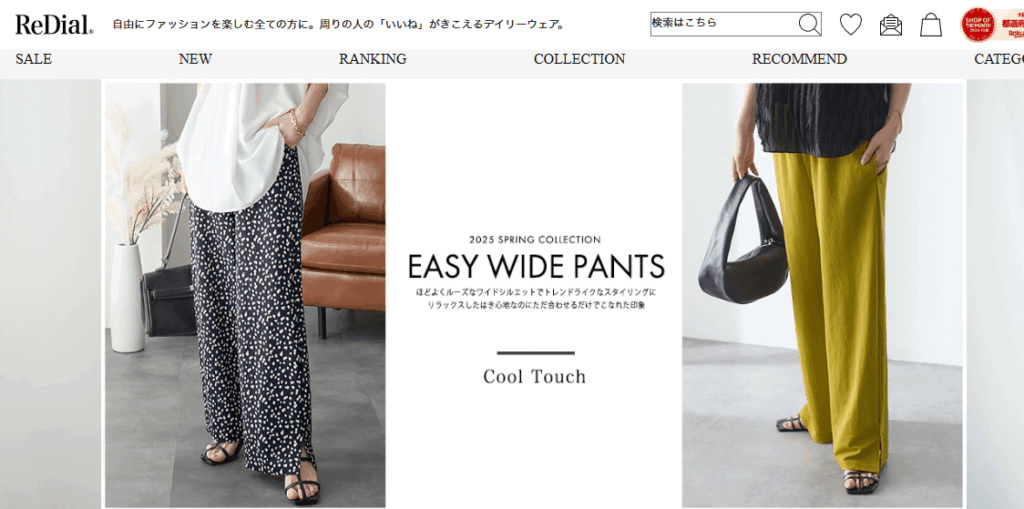This screenshot has width=1024, height=509.
Task: Open favorites via the heart icon
Action: pos(850,25)
